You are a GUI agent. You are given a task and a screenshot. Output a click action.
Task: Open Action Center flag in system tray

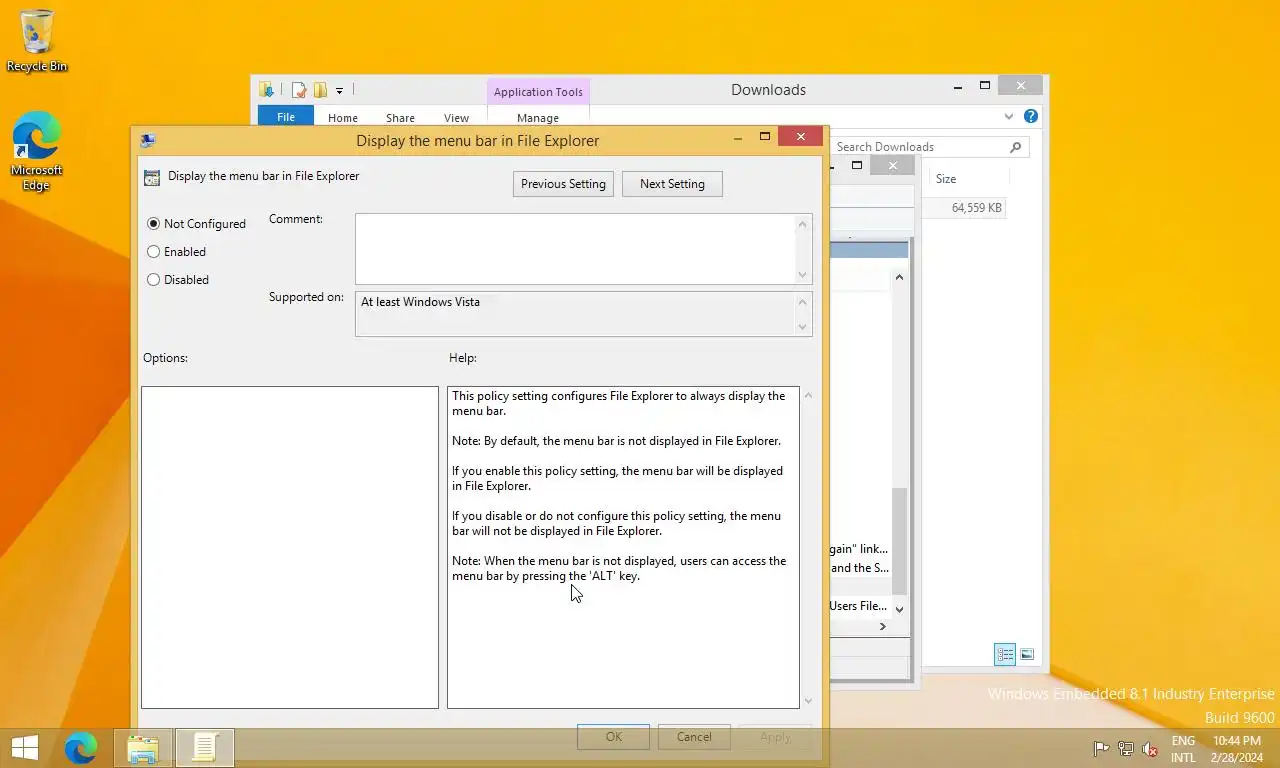(1101, 749)
